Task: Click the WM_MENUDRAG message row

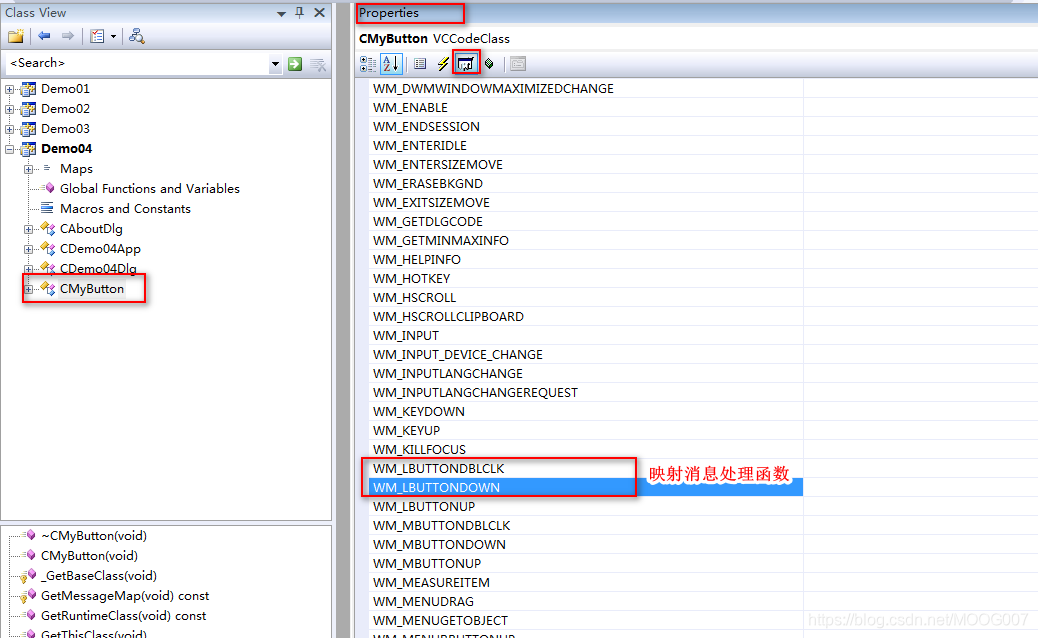Action: point(586,602)
